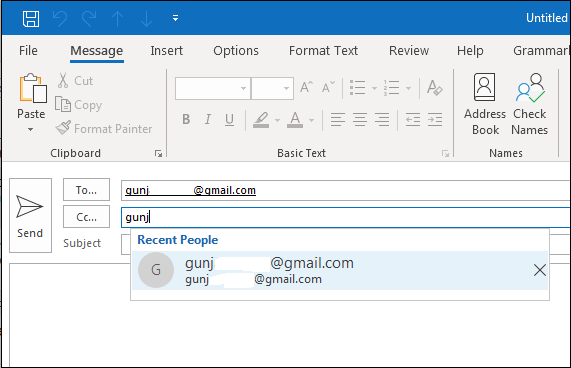Click the G contact avatar
This screenshot has height=368, width=571.
point(156,270)
